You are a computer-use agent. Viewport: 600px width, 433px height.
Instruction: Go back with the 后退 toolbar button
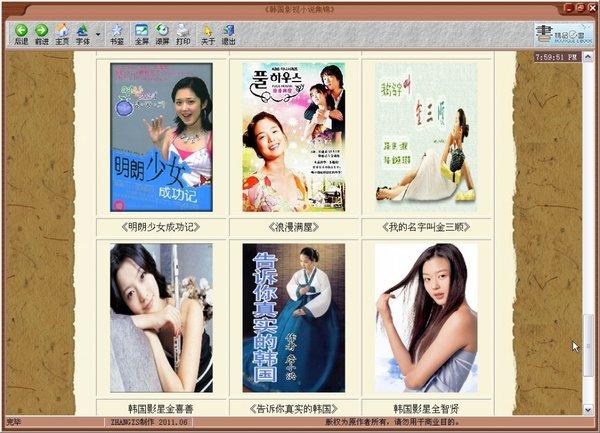coord(21,34)
